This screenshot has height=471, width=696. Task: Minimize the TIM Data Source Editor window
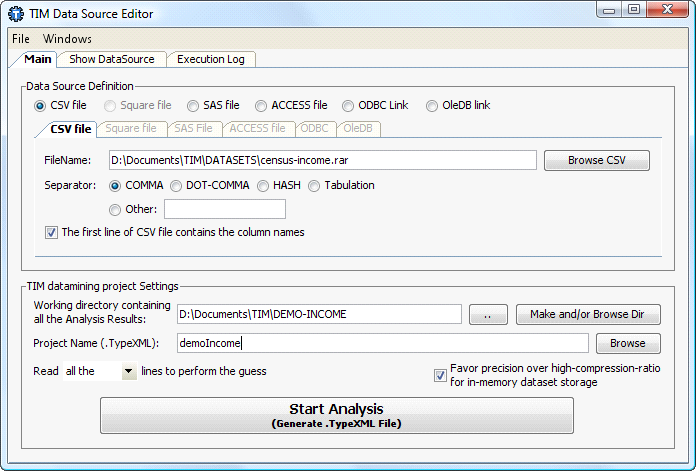tap(609, 10)
